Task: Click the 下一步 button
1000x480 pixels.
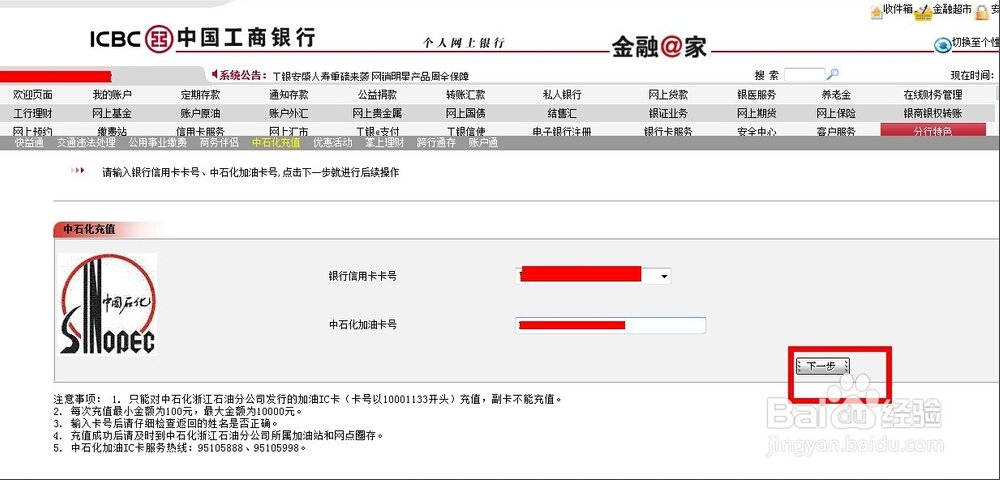Action: pos(823,366)
